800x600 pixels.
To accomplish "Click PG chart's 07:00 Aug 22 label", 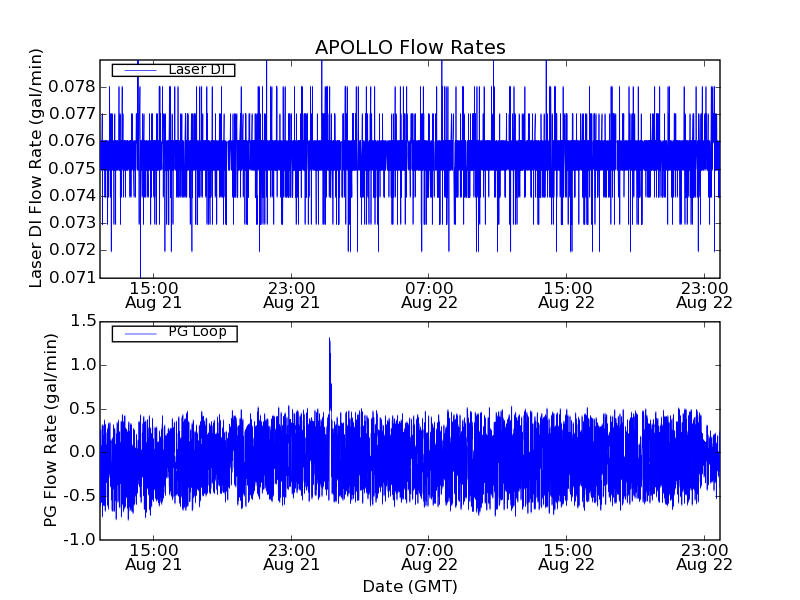I will point(429,557).
